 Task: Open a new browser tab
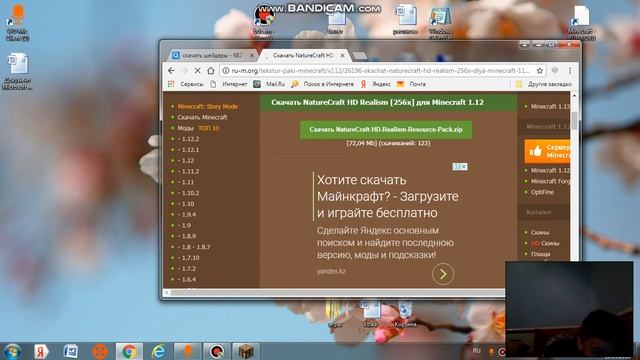tap(360, 56)
